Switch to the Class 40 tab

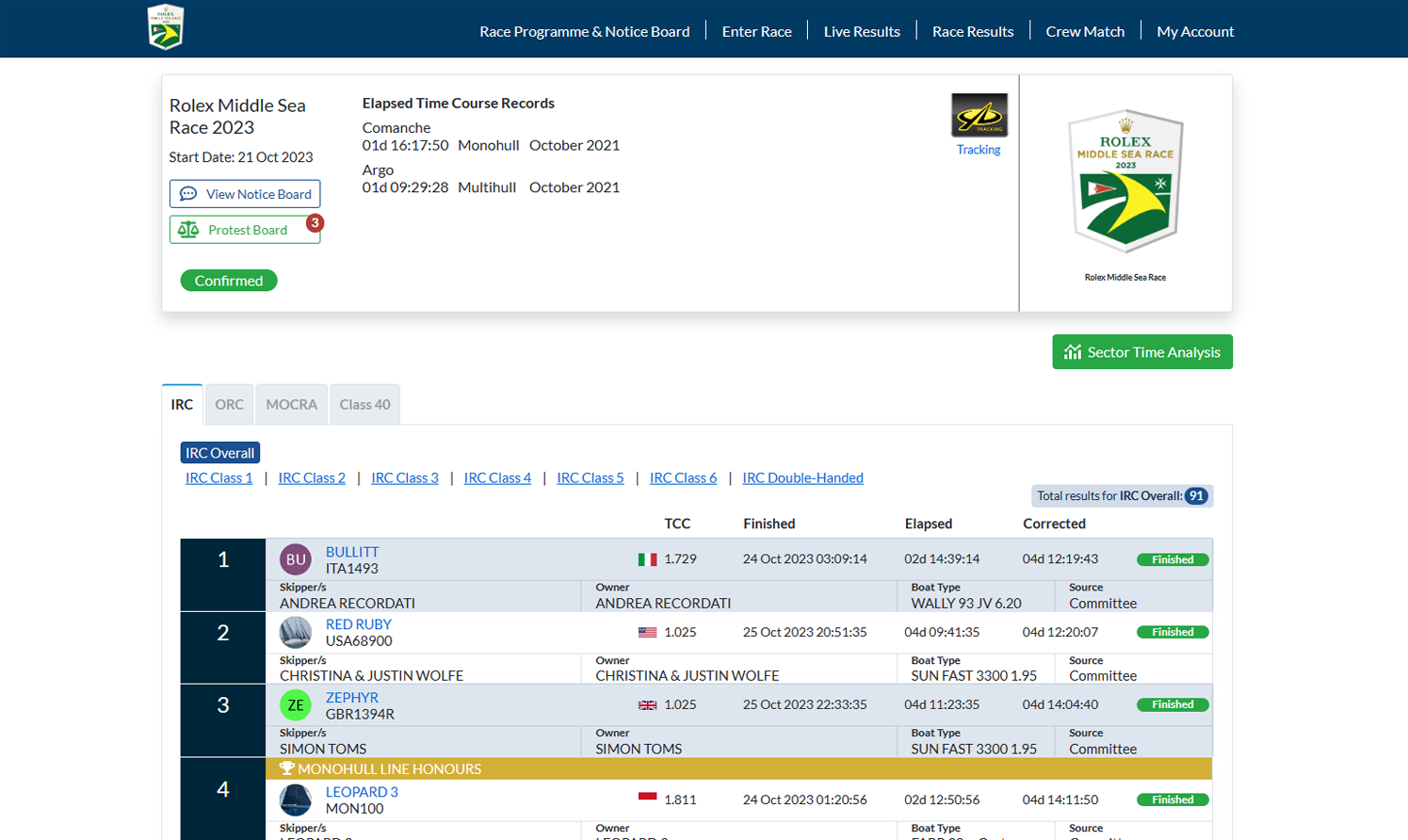(364, 404)
